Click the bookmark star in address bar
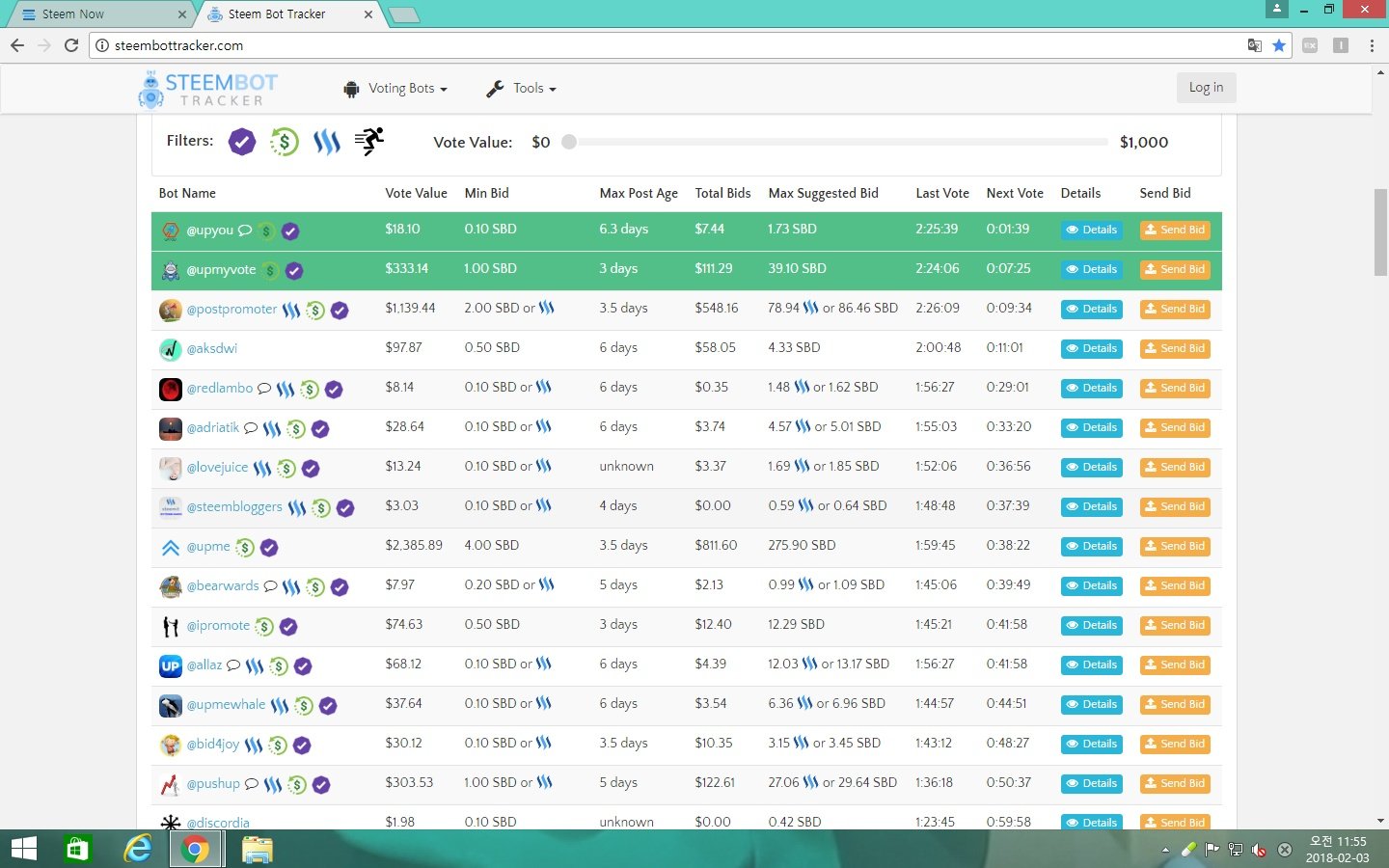 click(1279, 45)
